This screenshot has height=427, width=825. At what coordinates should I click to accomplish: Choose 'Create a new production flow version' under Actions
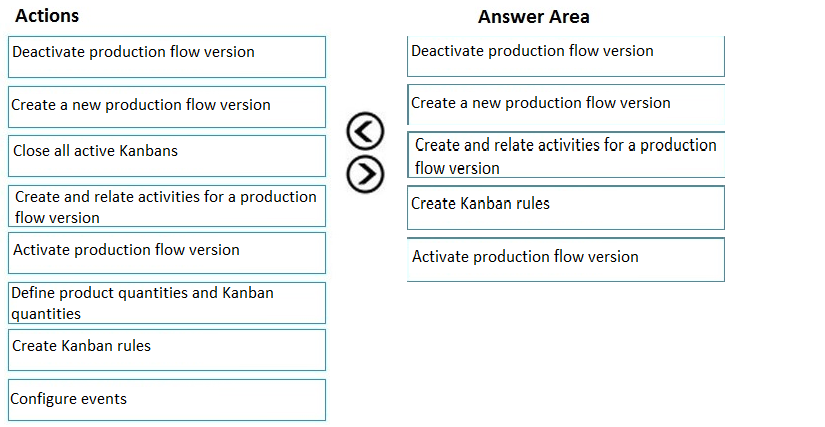click(167, 107)
